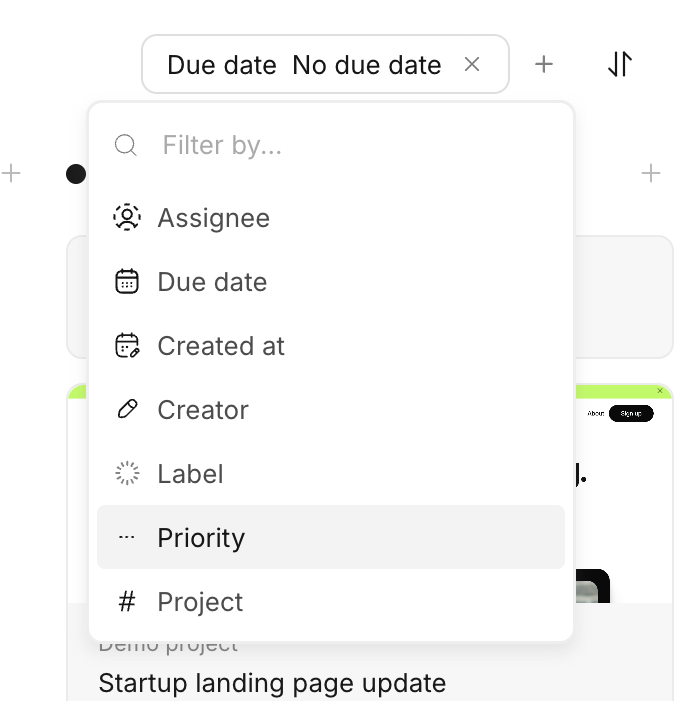Click the black status dot
Screen dimensions: 689x701
pyautogui.click(x=76, y=174)
